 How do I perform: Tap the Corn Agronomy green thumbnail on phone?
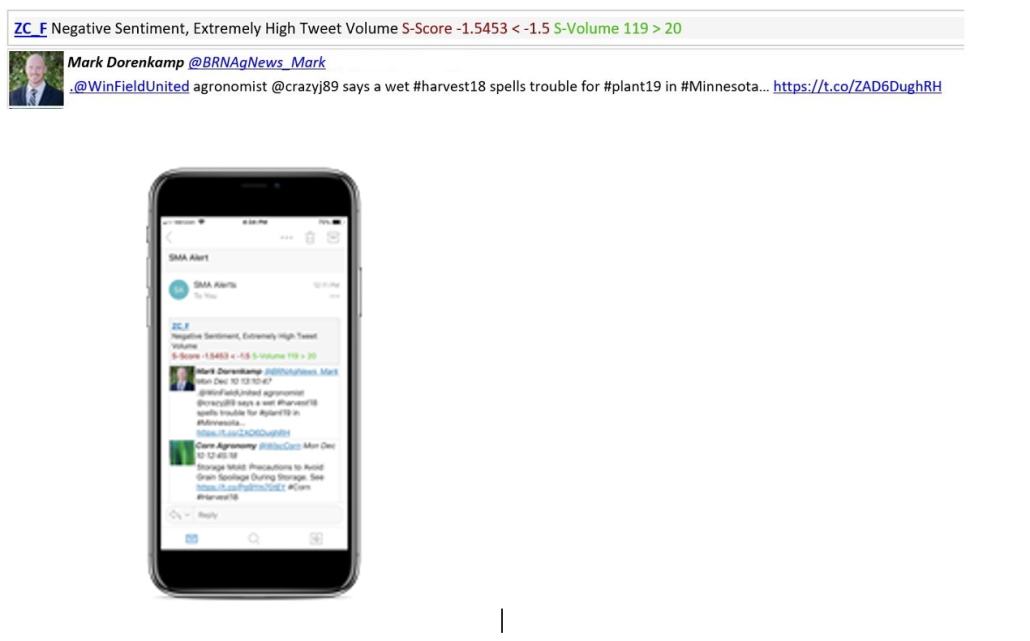(181, 452)
